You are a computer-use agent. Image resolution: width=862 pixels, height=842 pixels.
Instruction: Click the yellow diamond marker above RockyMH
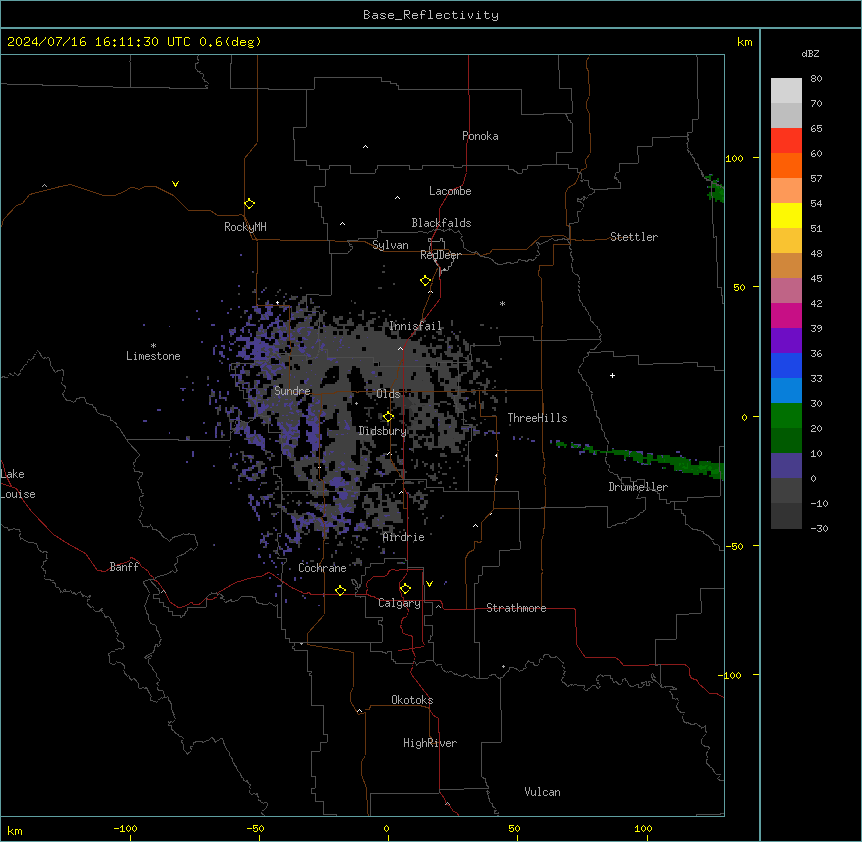pyautogui.click(x=250, y=204)
